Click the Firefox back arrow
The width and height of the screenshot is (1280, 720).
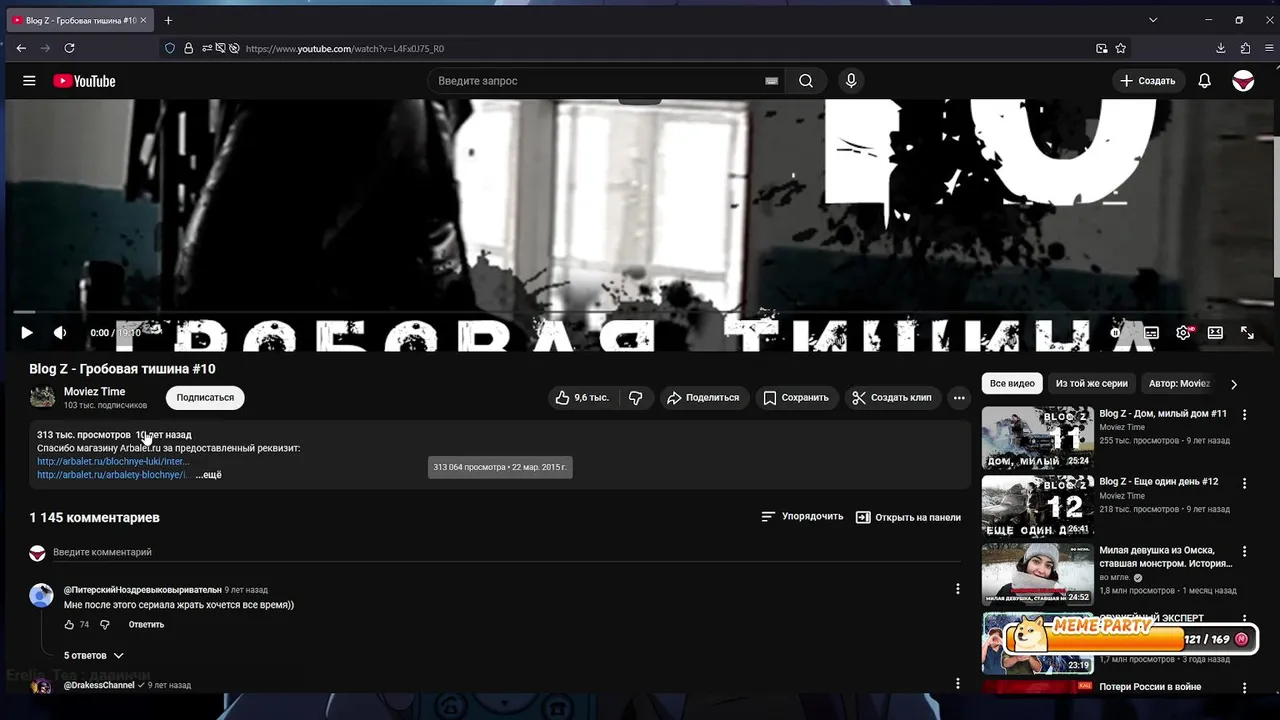[x=21, y=48]
